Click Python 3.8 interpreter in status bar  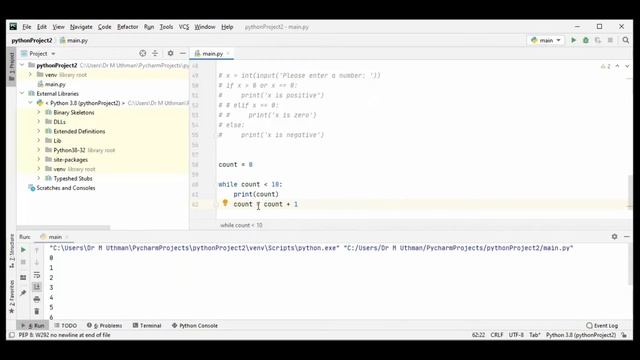[x=580, y=335]
